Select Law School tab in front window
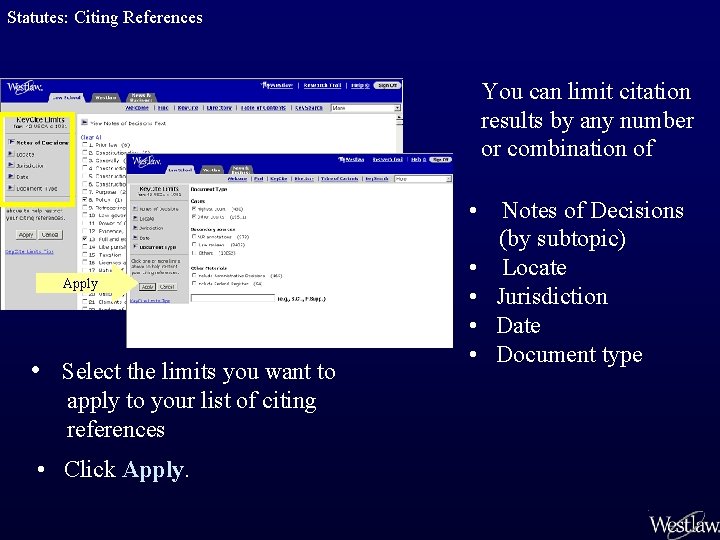Viewport: 720px width, 540px height. (180, 170)
